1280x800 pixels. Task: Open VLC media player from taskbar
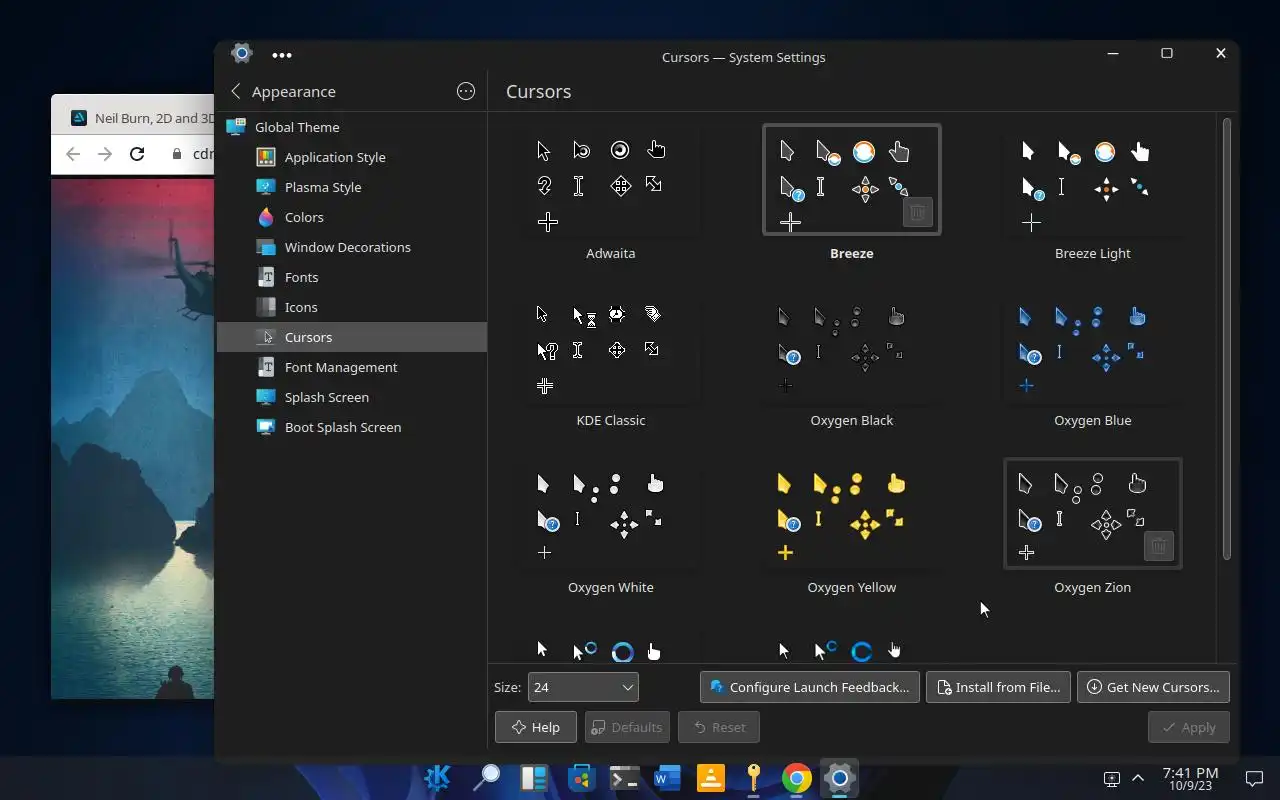(710, 778)
